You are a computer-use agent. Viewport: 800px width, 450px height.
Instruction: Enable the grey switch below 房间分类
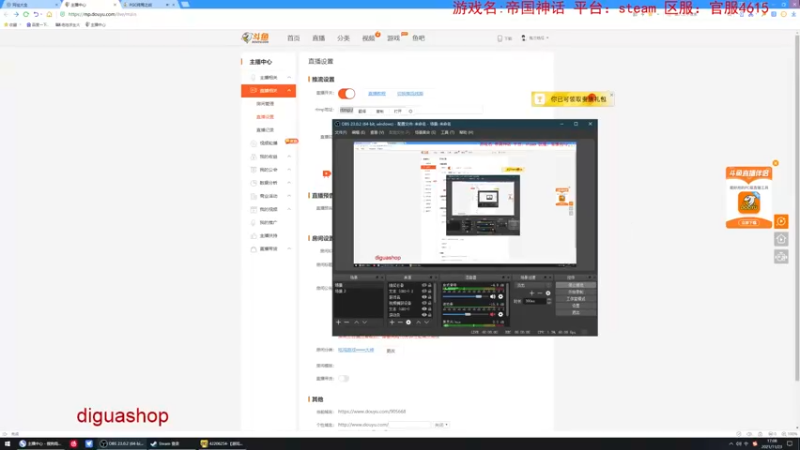pos(343,379)
